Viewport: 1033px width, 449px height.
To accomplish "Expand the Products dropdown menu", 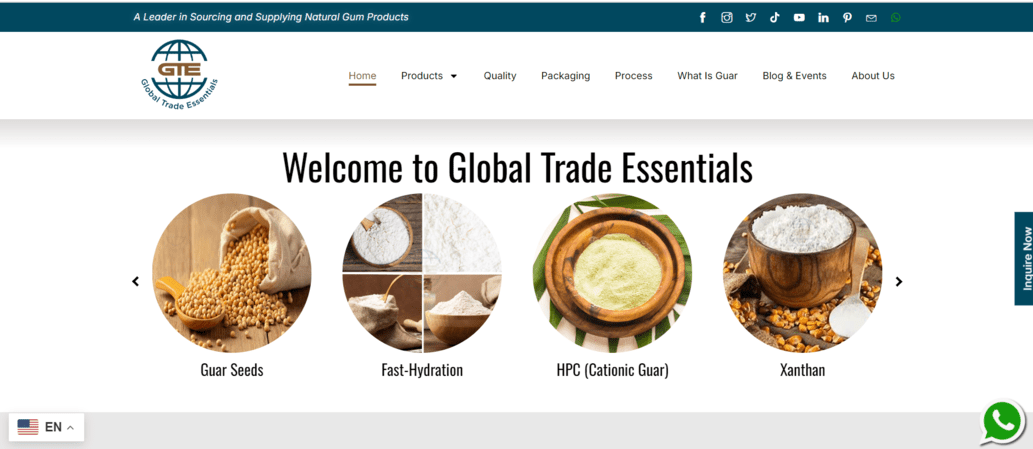I will [429, 76].
